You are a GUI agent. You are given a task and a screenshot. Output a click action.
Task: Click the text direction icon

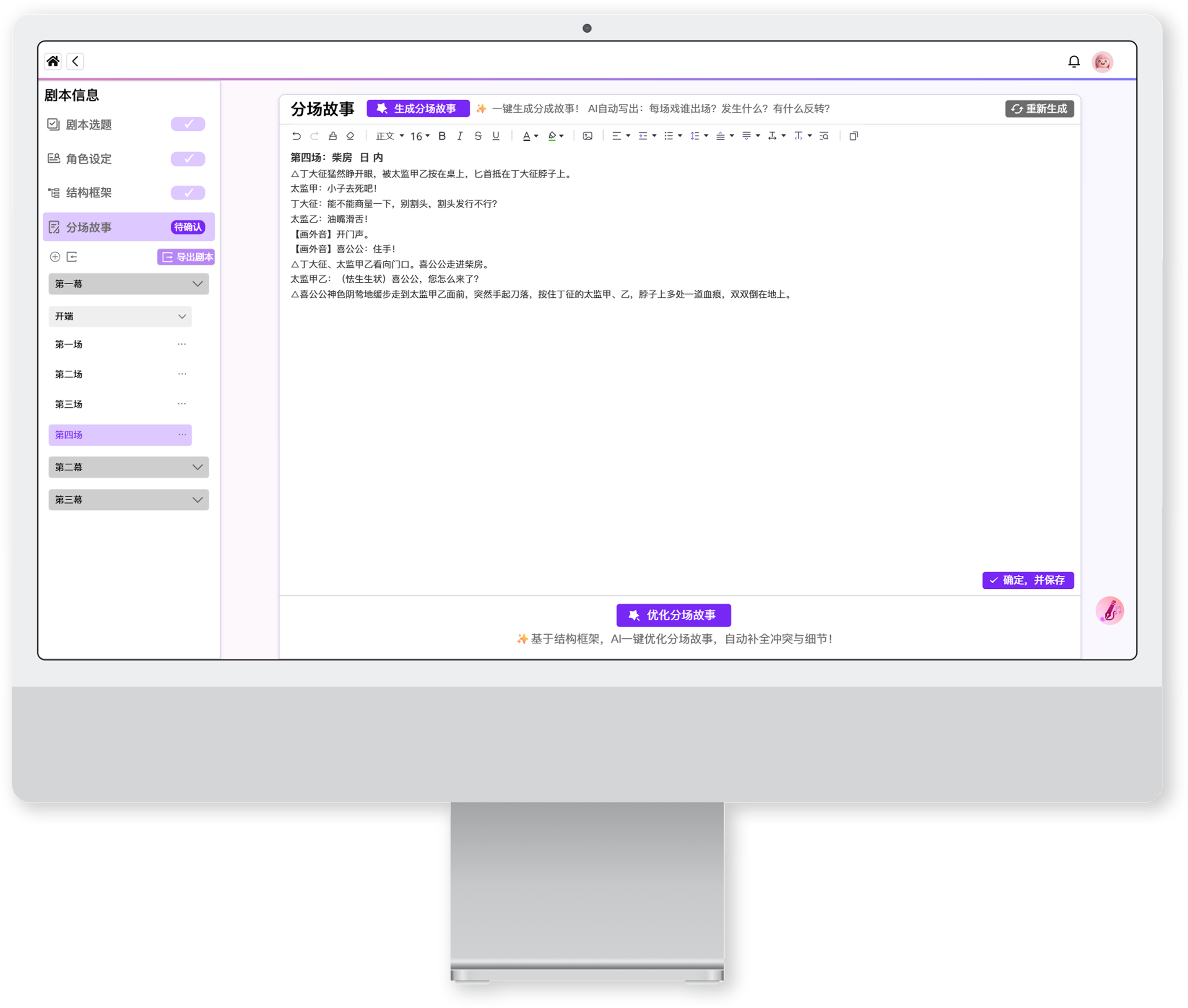798,136
